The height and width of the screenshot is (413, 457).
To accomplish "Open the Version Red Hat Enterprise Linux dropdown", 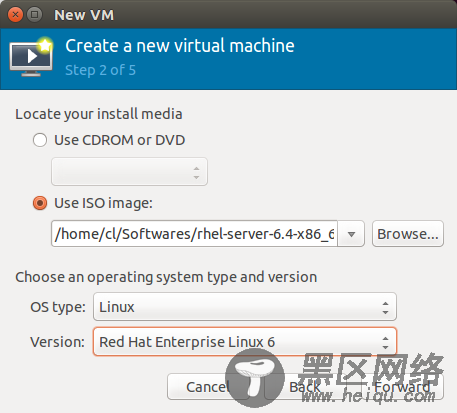I will pos(245,342).
